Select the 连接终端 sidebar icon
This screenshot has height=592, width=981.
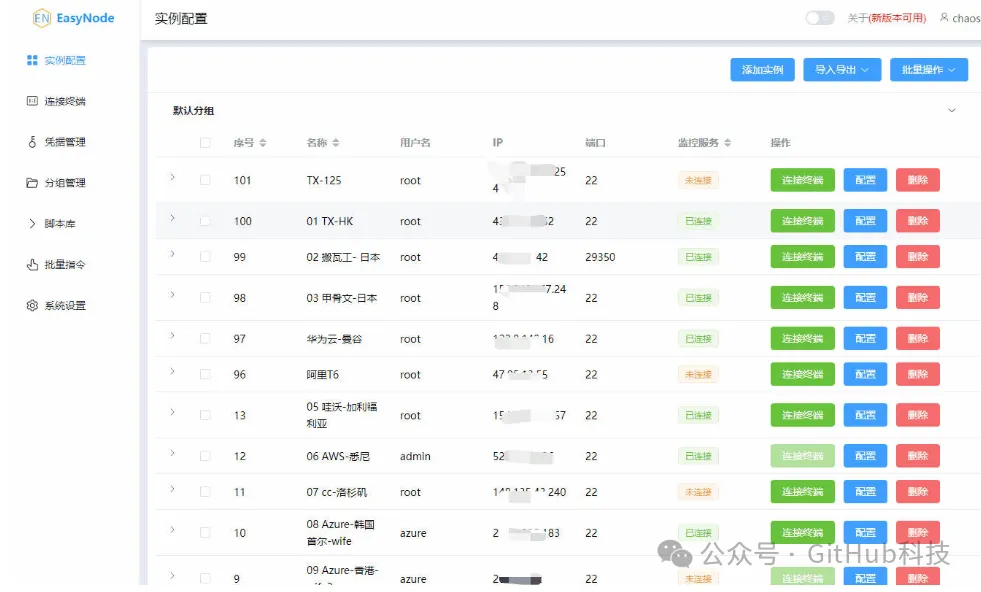coord(34,101)
